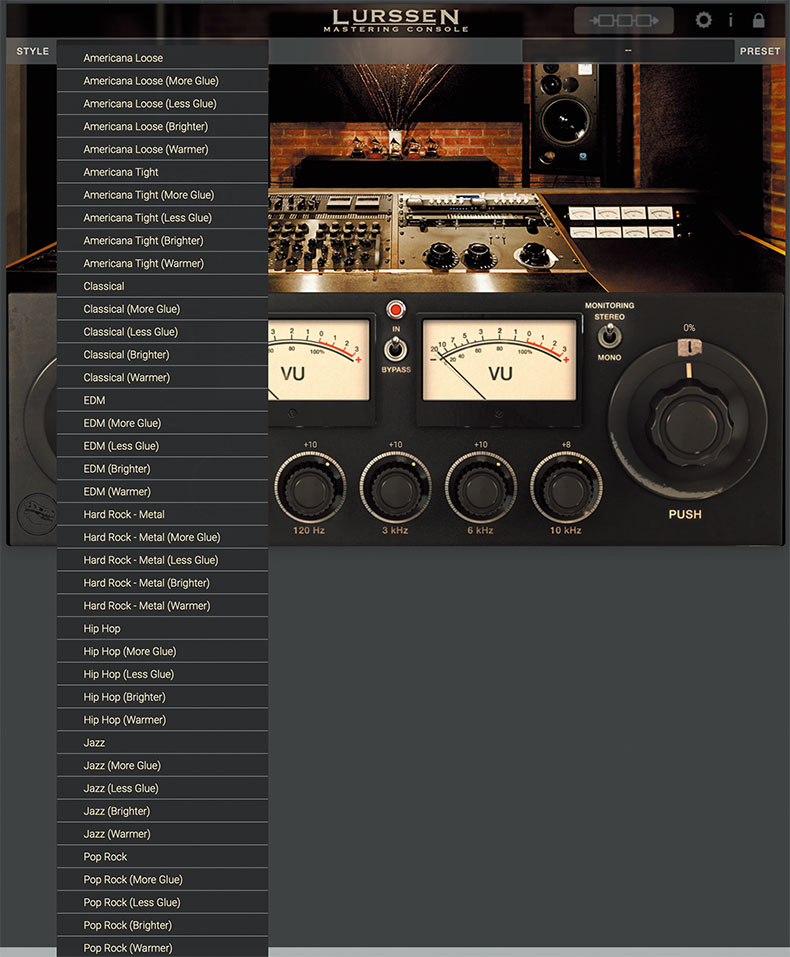Toggle the IN/BYPASS switch
The width and height of the screenshot is (790, 957).
click(x=396, y=349)
